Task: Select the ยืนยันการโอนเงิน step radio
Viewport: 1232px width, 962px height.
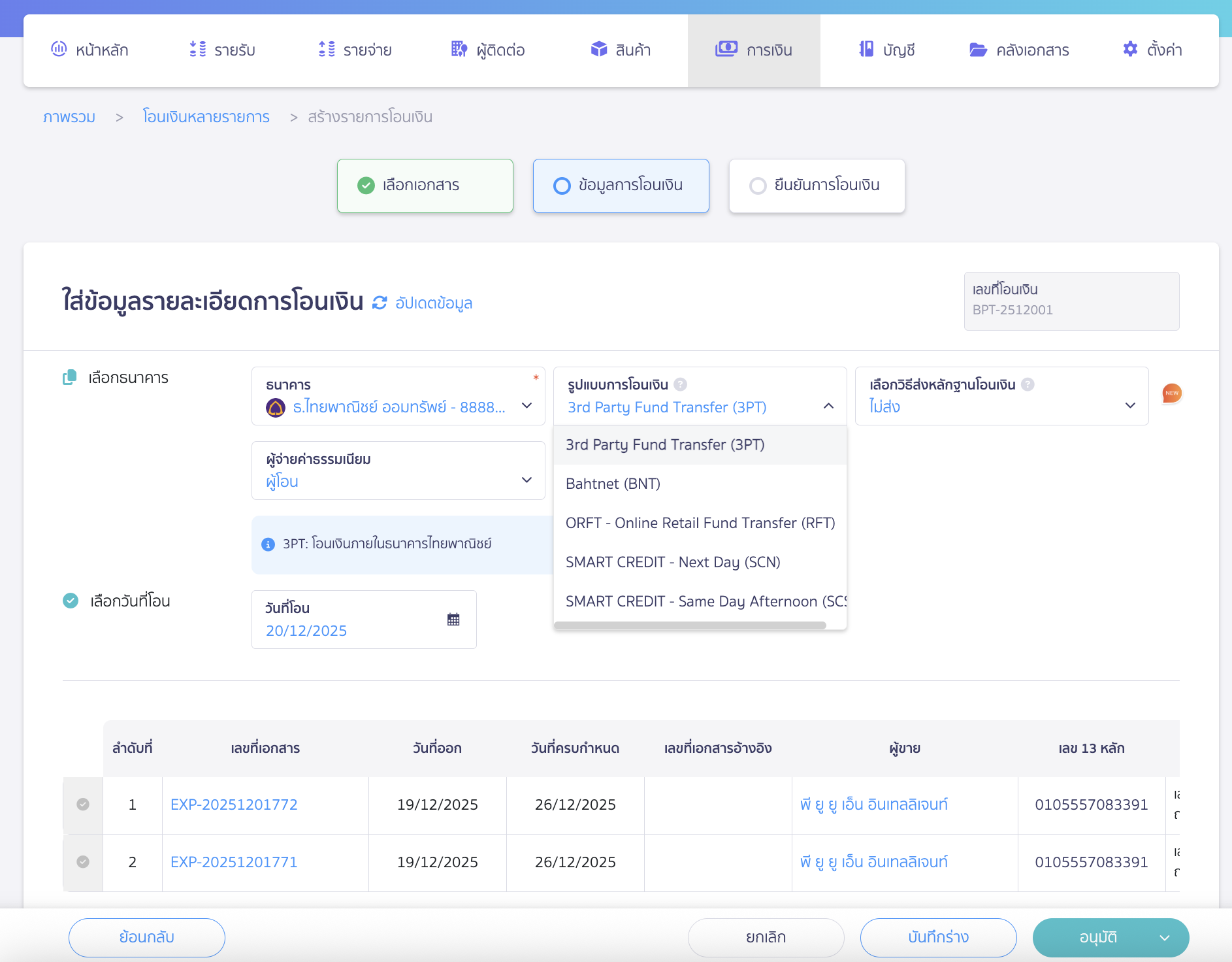Action: click(x=758, y=186)
